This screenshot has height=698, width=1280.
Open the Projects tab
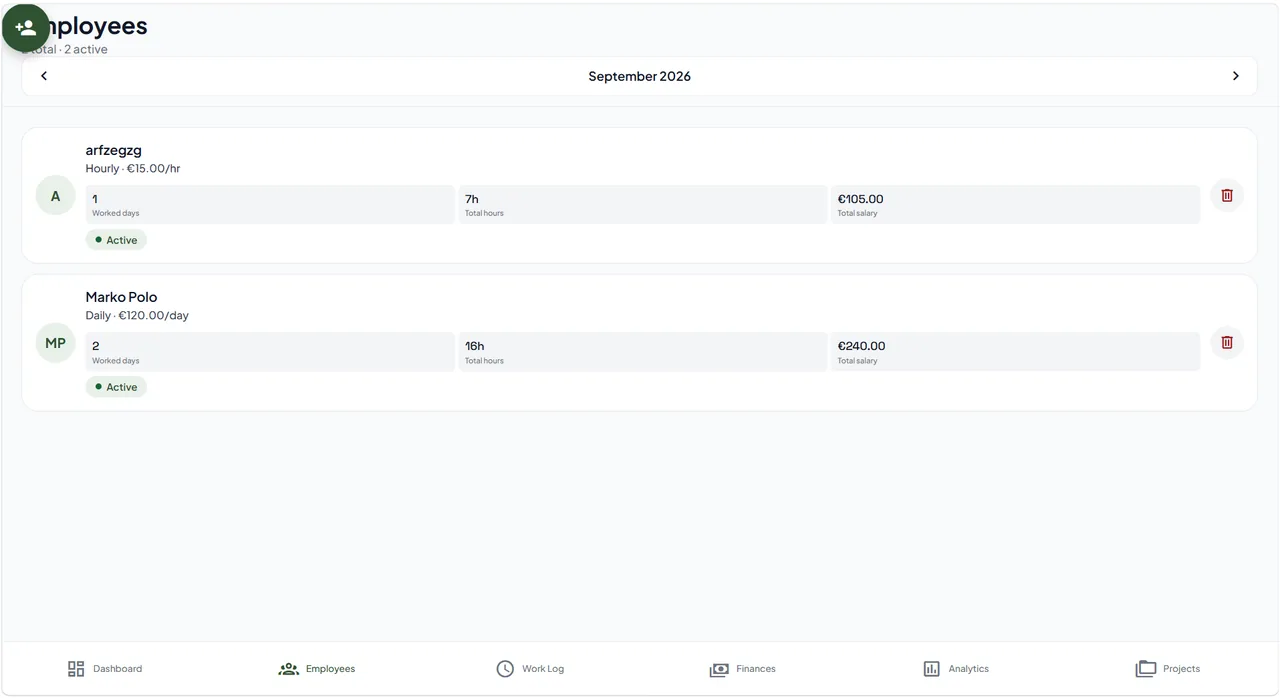click(x=1168, y=669)
